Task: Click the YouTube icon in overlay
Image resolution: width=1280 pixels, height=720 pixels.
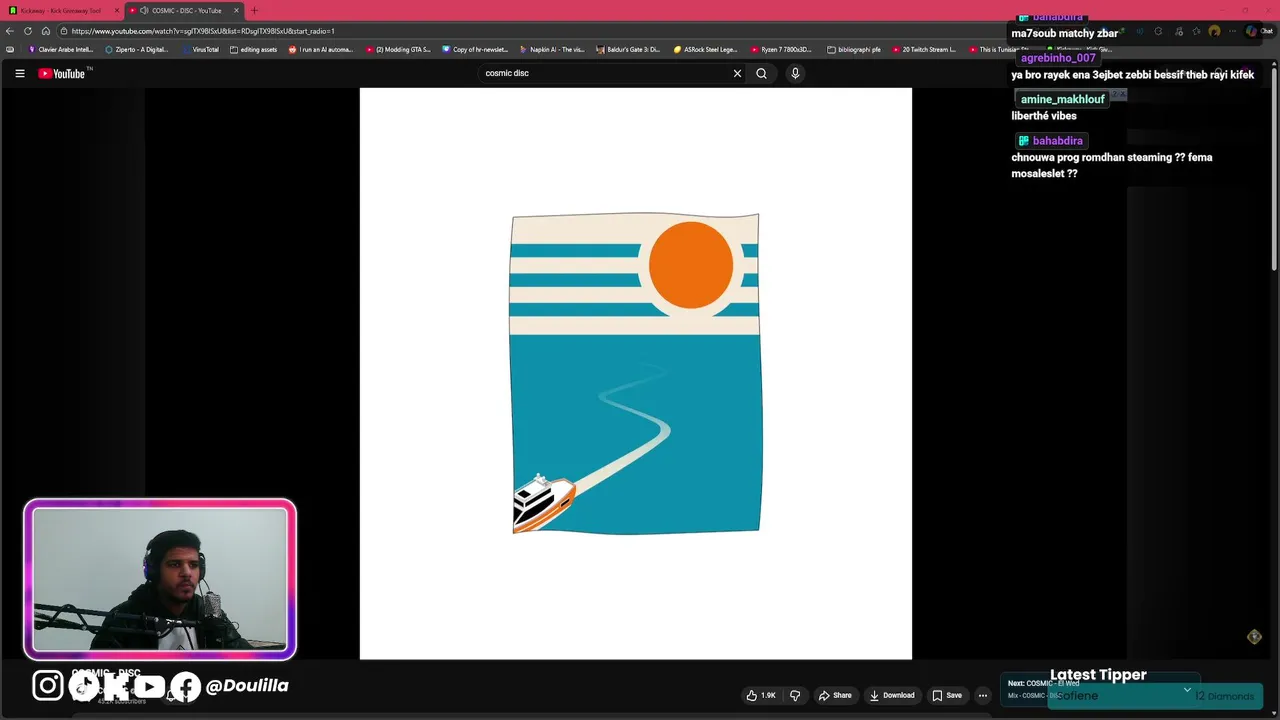Action: 149,686
